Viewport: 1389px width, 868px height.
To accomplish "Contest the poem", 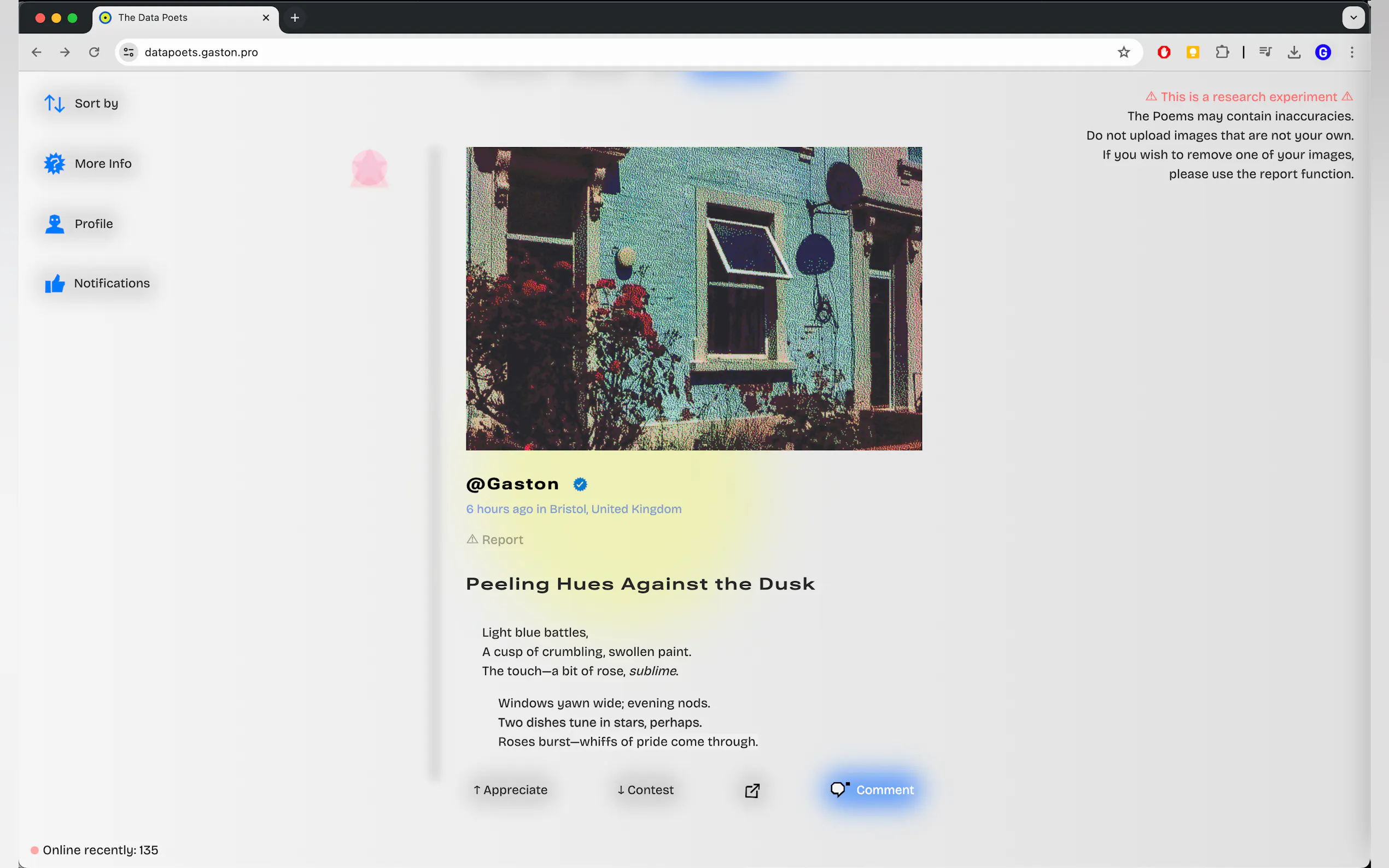I will click(645, 790).
